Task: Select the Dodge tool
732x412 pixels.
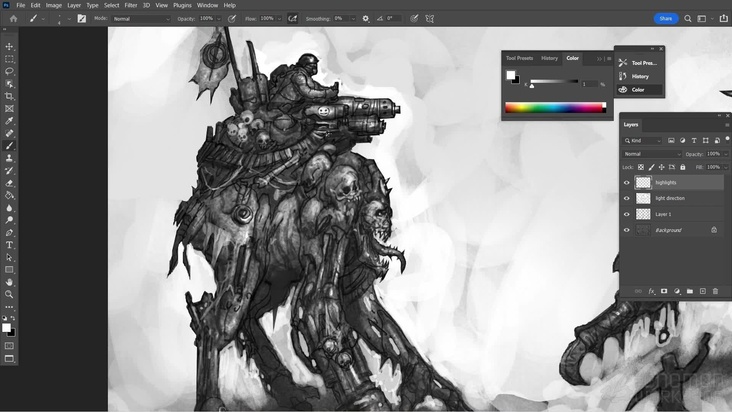Action: pyautogui.click(x=9, y=220)
